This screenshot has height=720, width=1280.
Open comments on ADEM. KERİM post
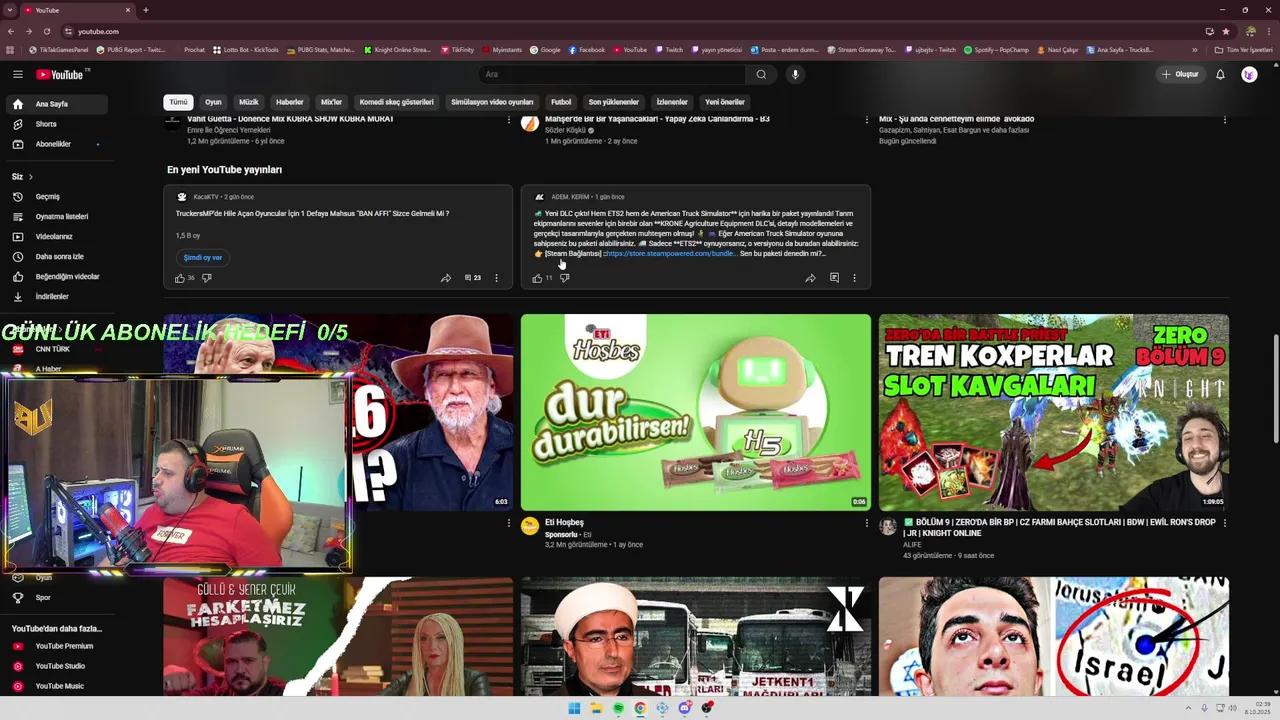[x=834, y=278]
